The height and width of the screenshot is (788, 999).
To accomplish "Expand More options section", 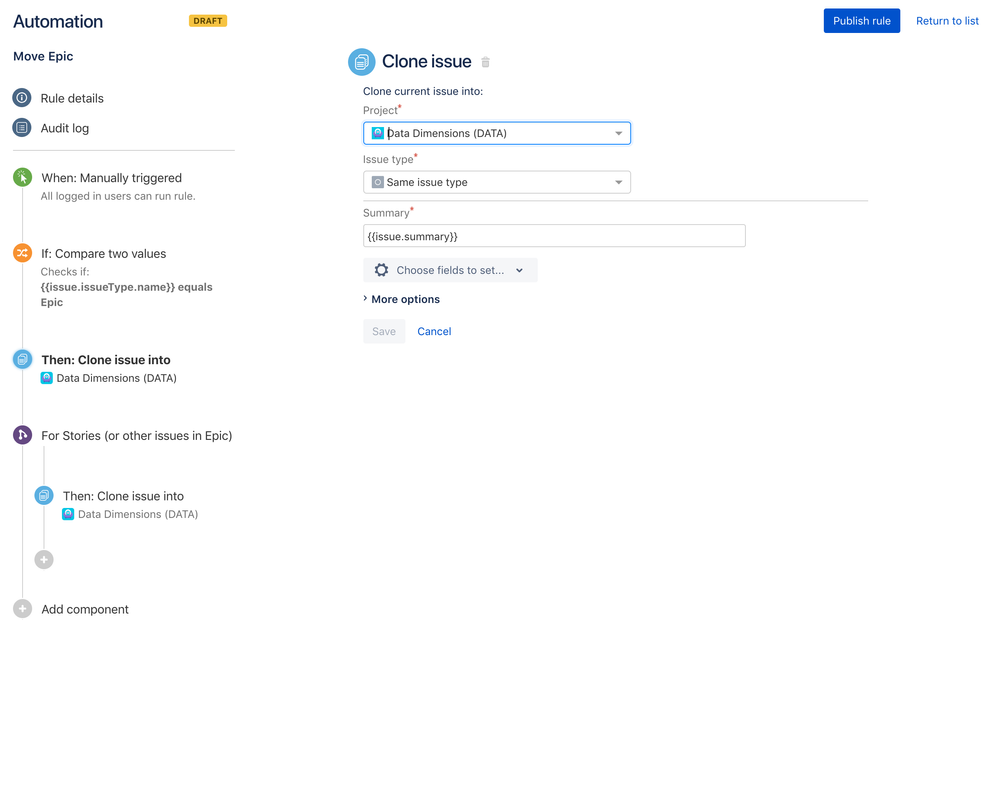I will 401,299.
